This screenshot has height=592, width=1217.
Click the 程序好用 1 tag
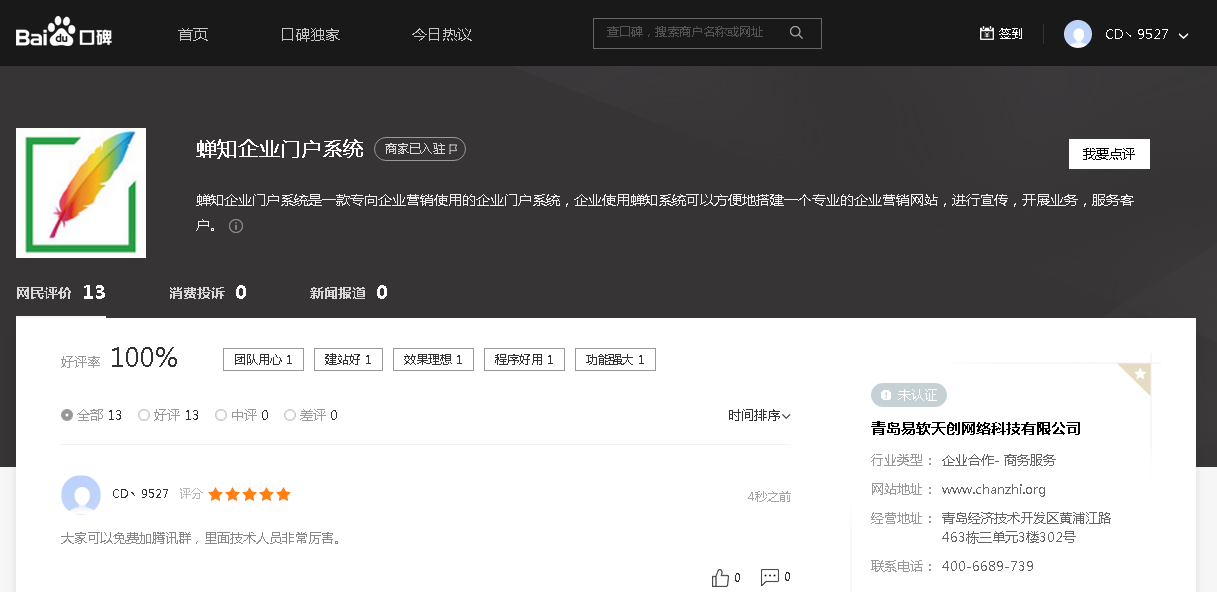point(524,359)
